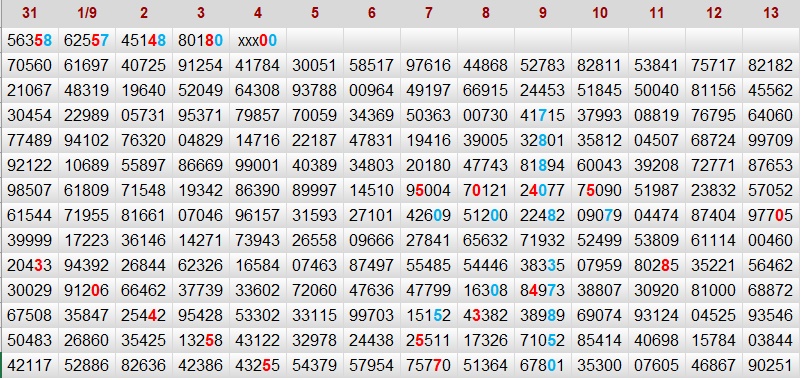The image size is (801, 380).
Task: Click the empty cell under header 10
Action: [600, 40]
